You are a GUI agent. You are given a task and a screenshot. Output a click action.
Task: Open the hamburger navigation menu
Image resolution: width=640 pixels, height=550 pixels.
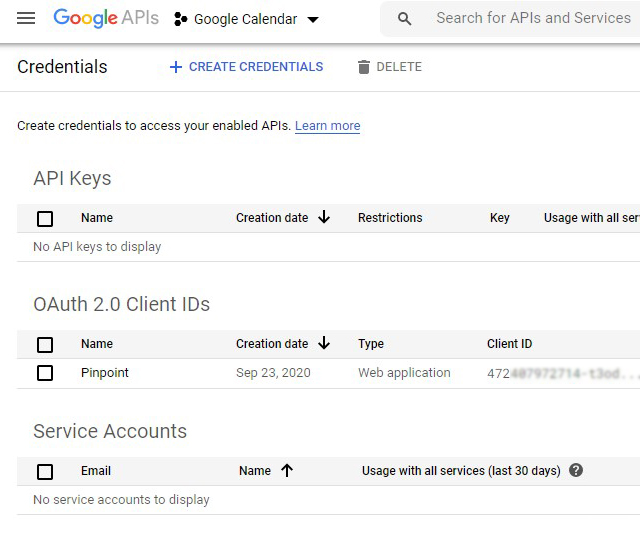26,19
